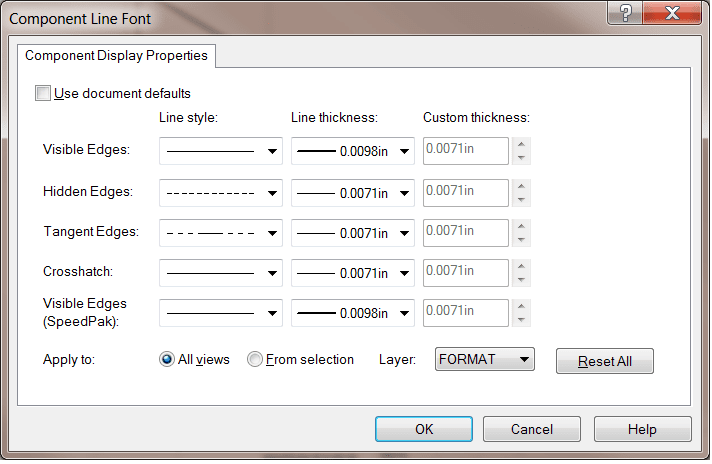This screenshot has width=712, height=464.
Task: Decrease Hidden Edges custom thickness with down arrow
Action: 521,200
